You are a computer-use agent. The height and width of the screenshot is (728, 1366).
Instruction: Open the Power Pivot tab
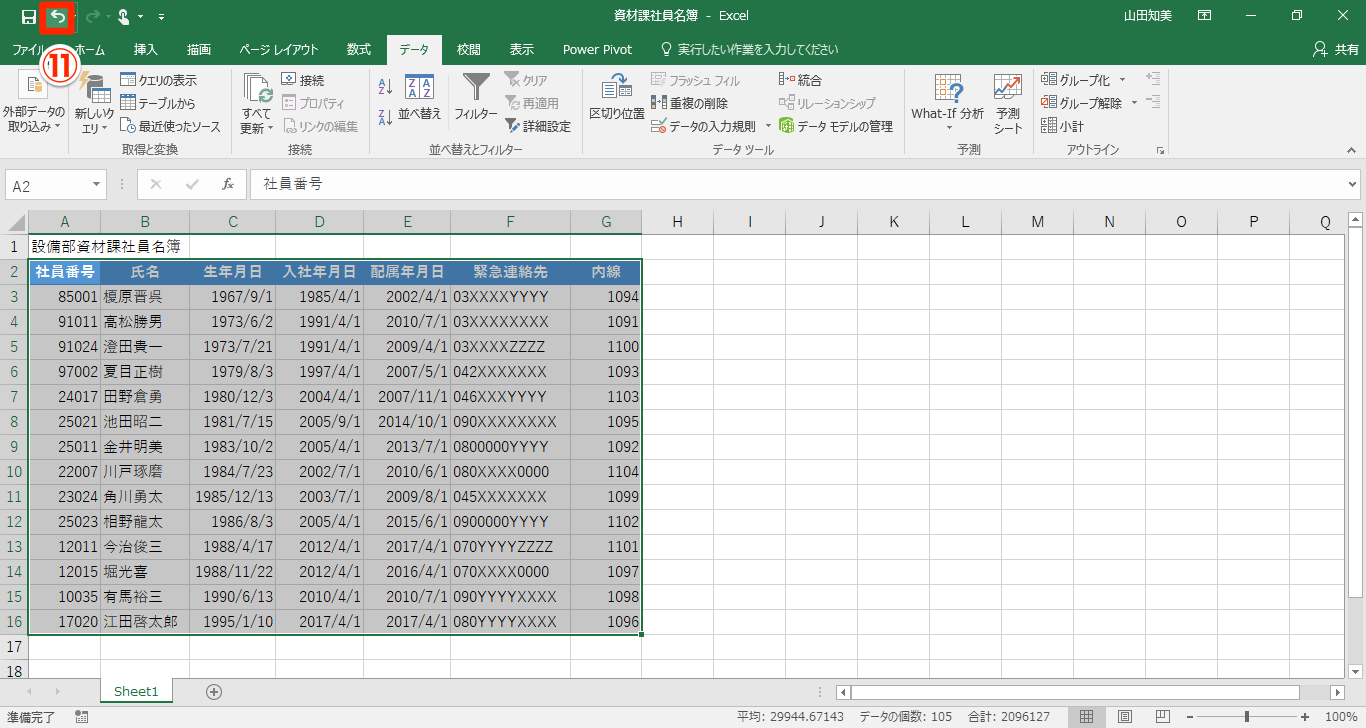tap(597, 49)
